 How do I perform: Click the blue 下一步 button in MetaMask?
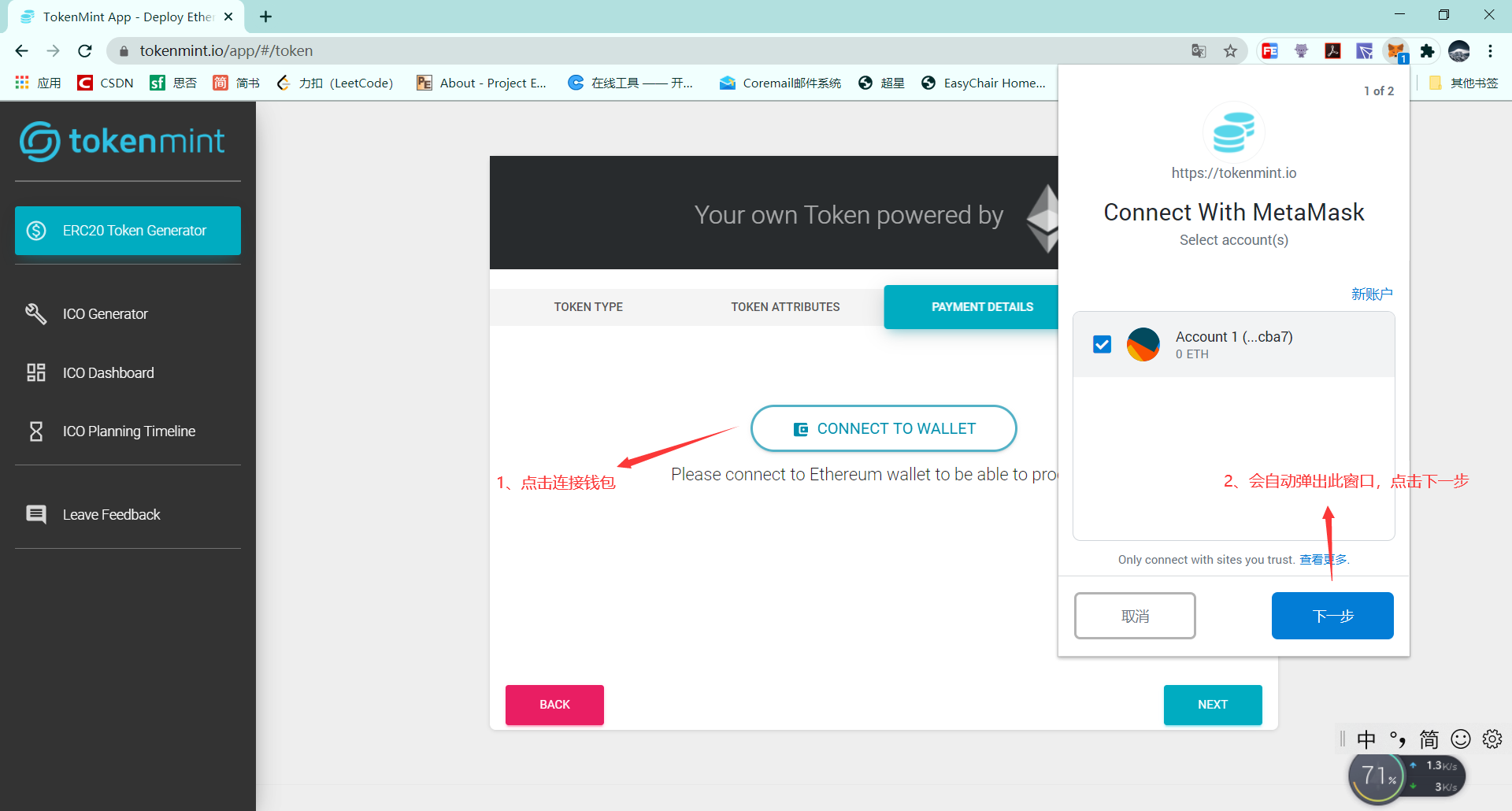tap(1332, 616)
